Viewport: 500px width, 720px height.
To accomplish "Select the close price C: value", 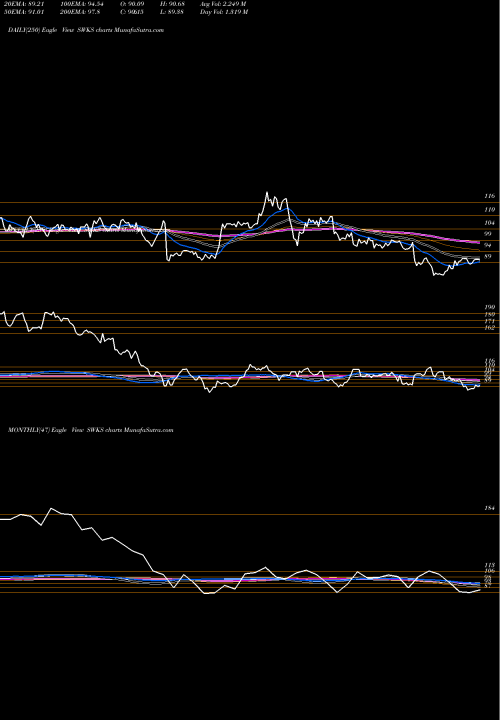I will point(130,12).
